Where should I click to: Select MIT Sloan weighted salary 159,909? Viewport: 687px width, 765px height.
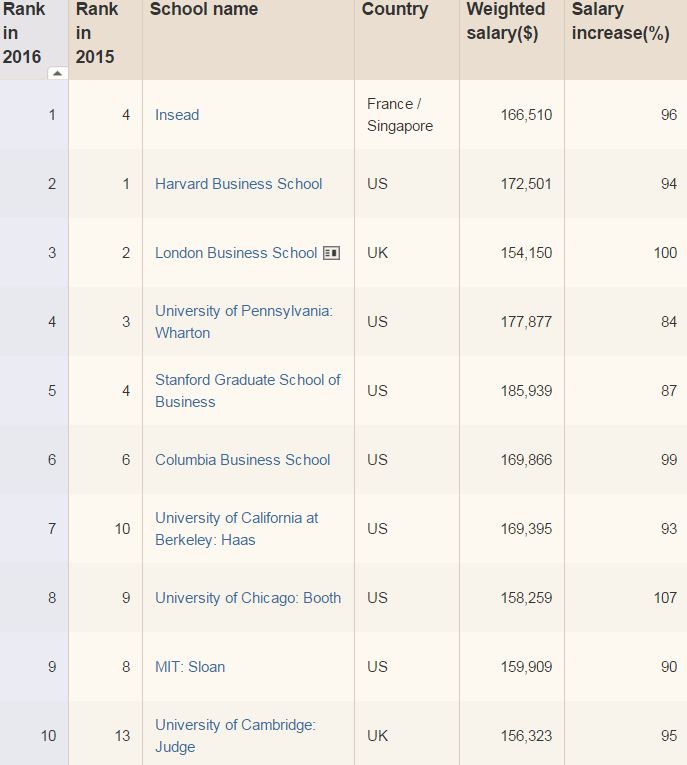click(x=526, y=667)
